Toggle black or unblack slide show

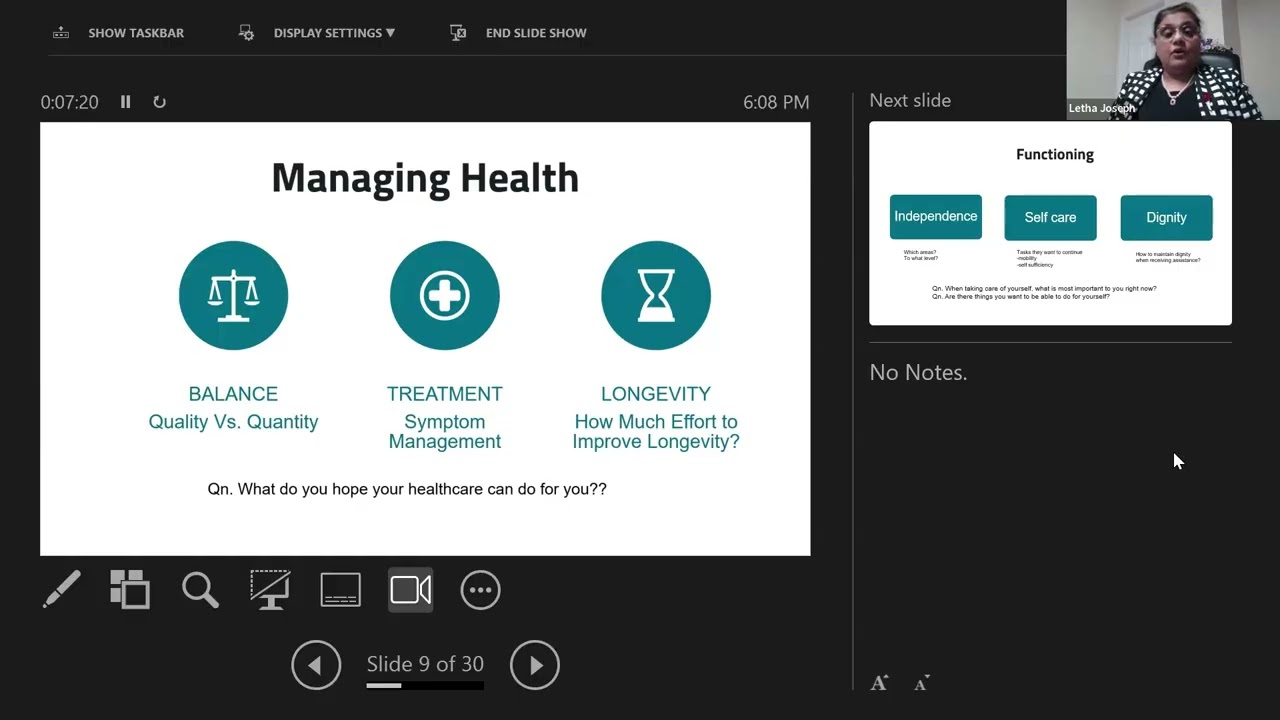tap(270, 590)
